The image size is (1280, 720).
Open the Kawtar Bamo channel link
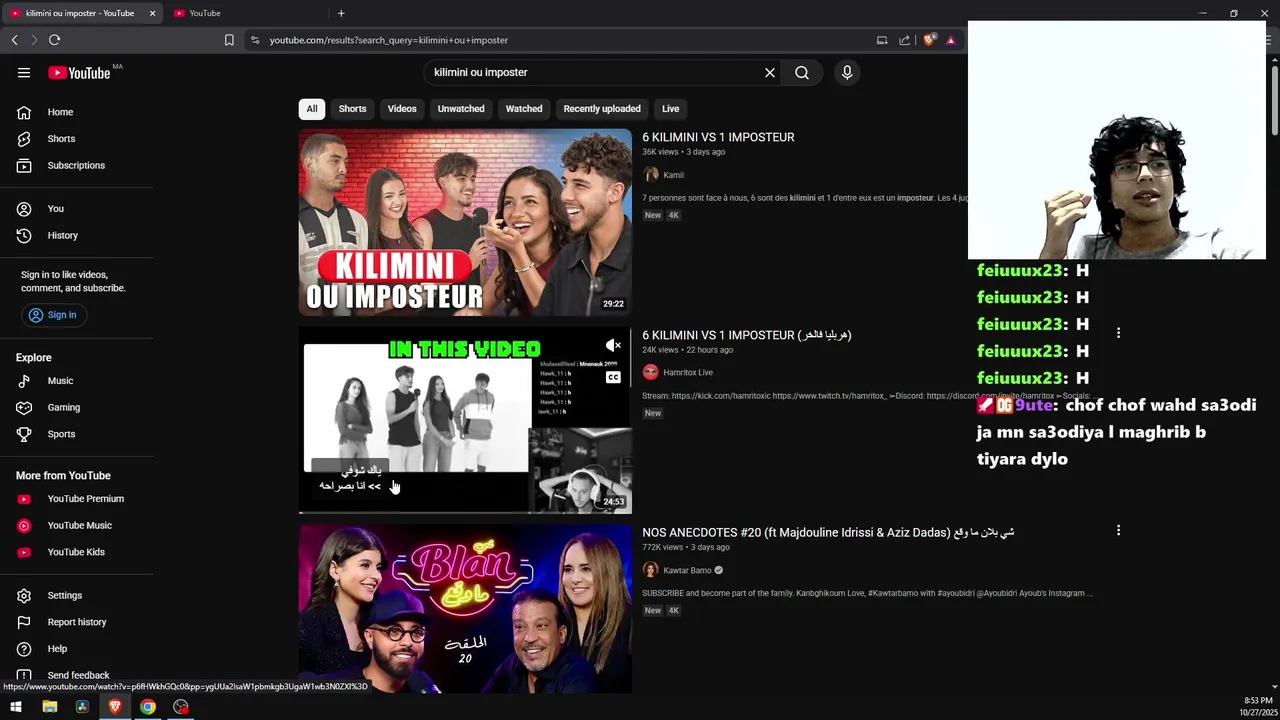click(687, 570)
